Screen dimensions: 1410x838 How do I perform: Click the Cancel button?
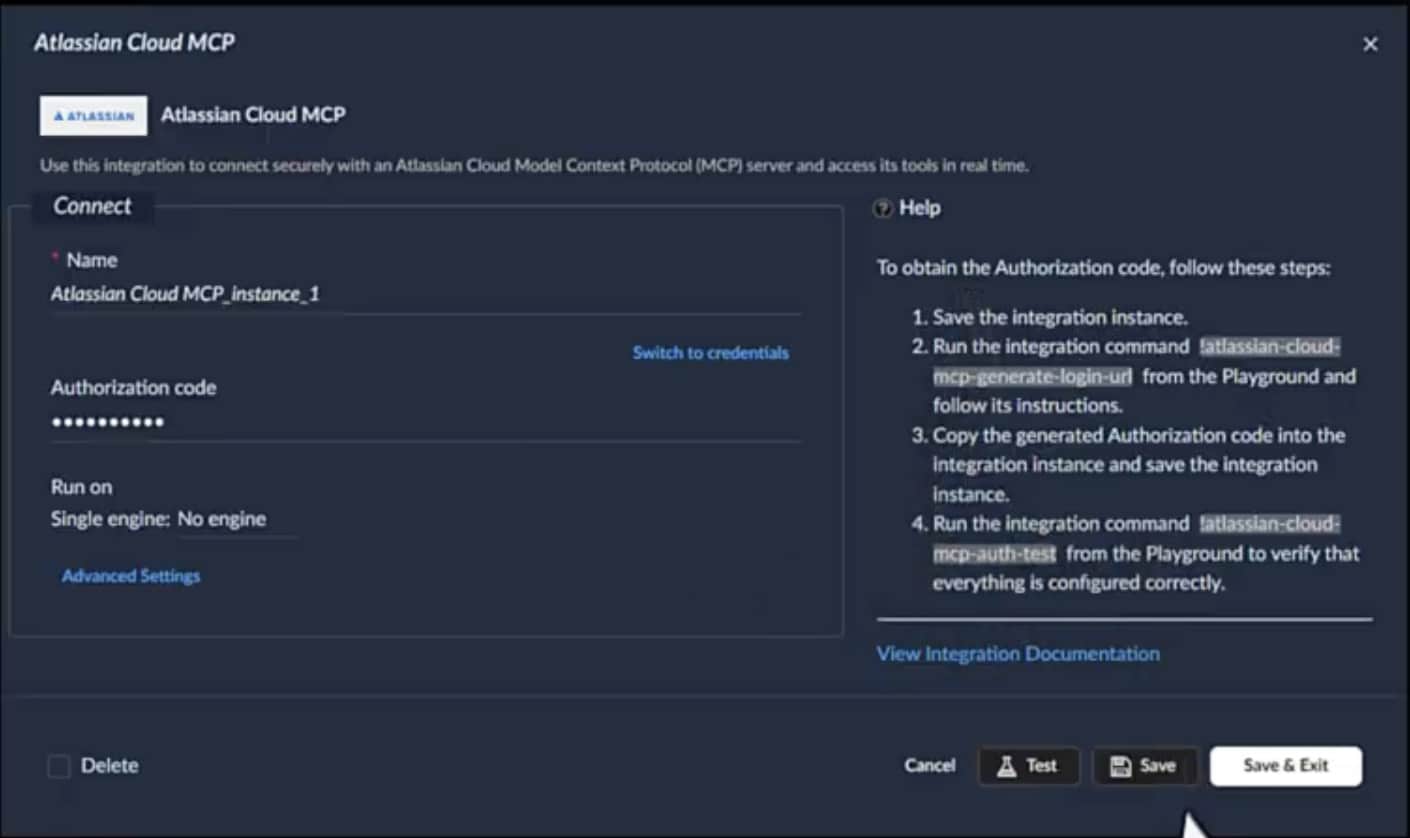(930, 765)
